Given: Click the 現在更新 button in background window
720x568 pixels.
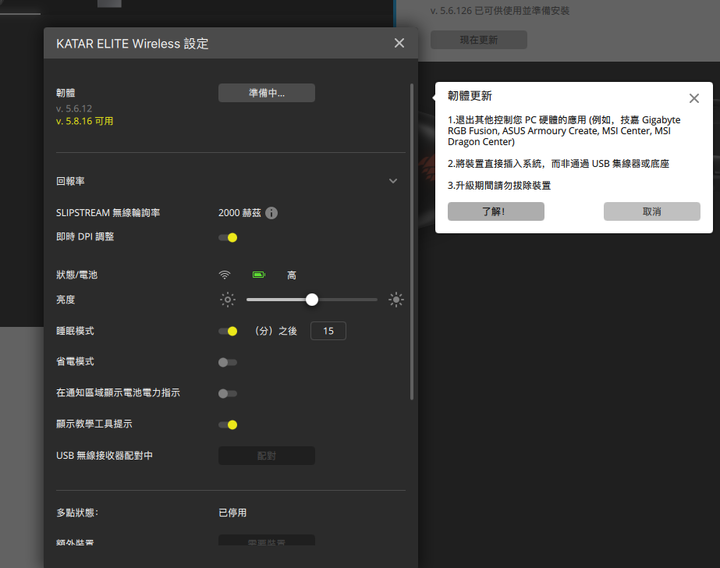Looking at the screenshot, I should (478, 40).
